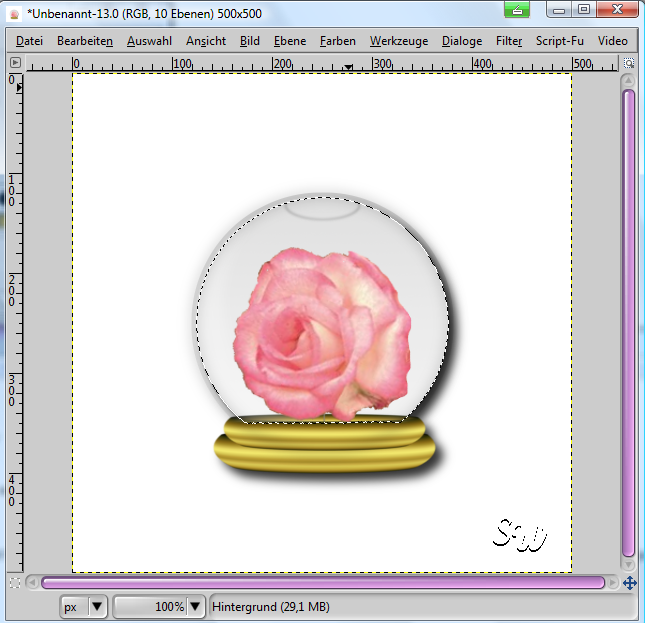Click the GIMP window icon in title bar
The height and width of the screenshot is (623, 645).
(14, 14)
